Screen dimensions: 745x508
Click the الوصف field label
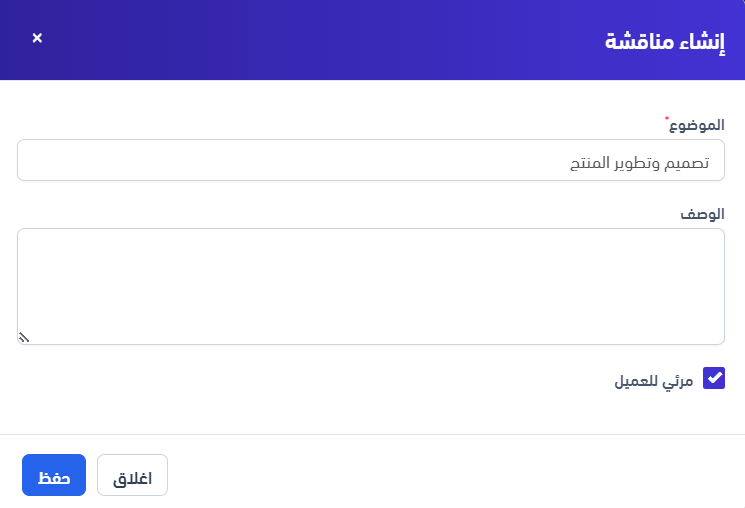tap(703, 214)
